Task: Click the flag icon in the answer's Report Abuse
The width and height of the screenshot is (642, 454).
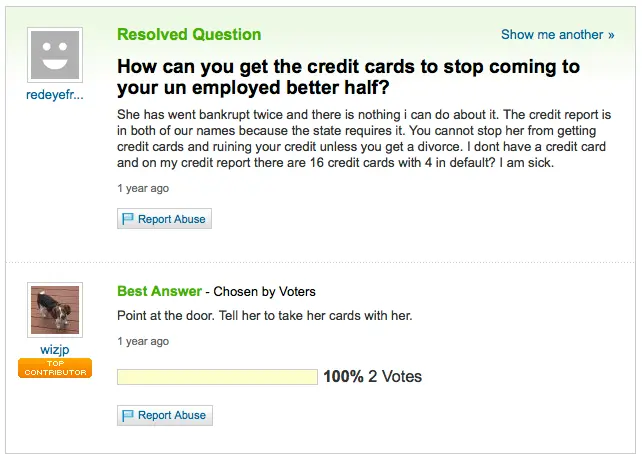Action: 128,416
